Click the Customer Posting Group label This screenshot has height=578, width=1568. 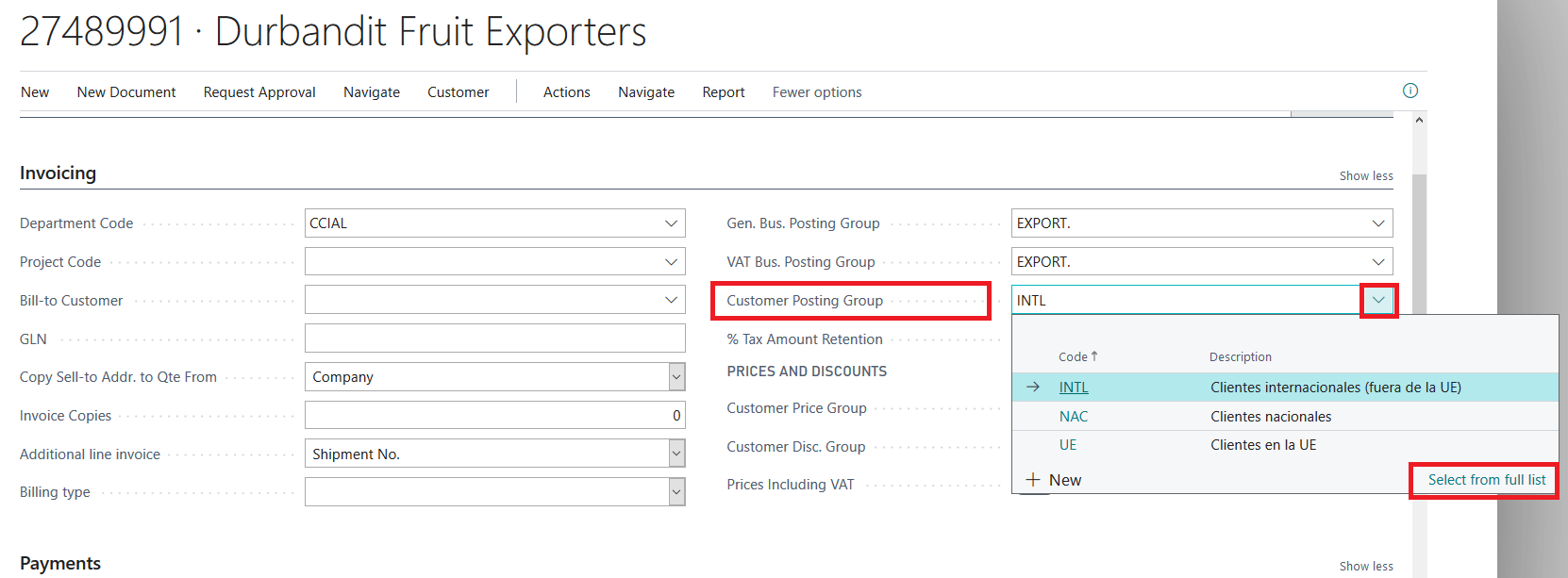click(805, 301)
